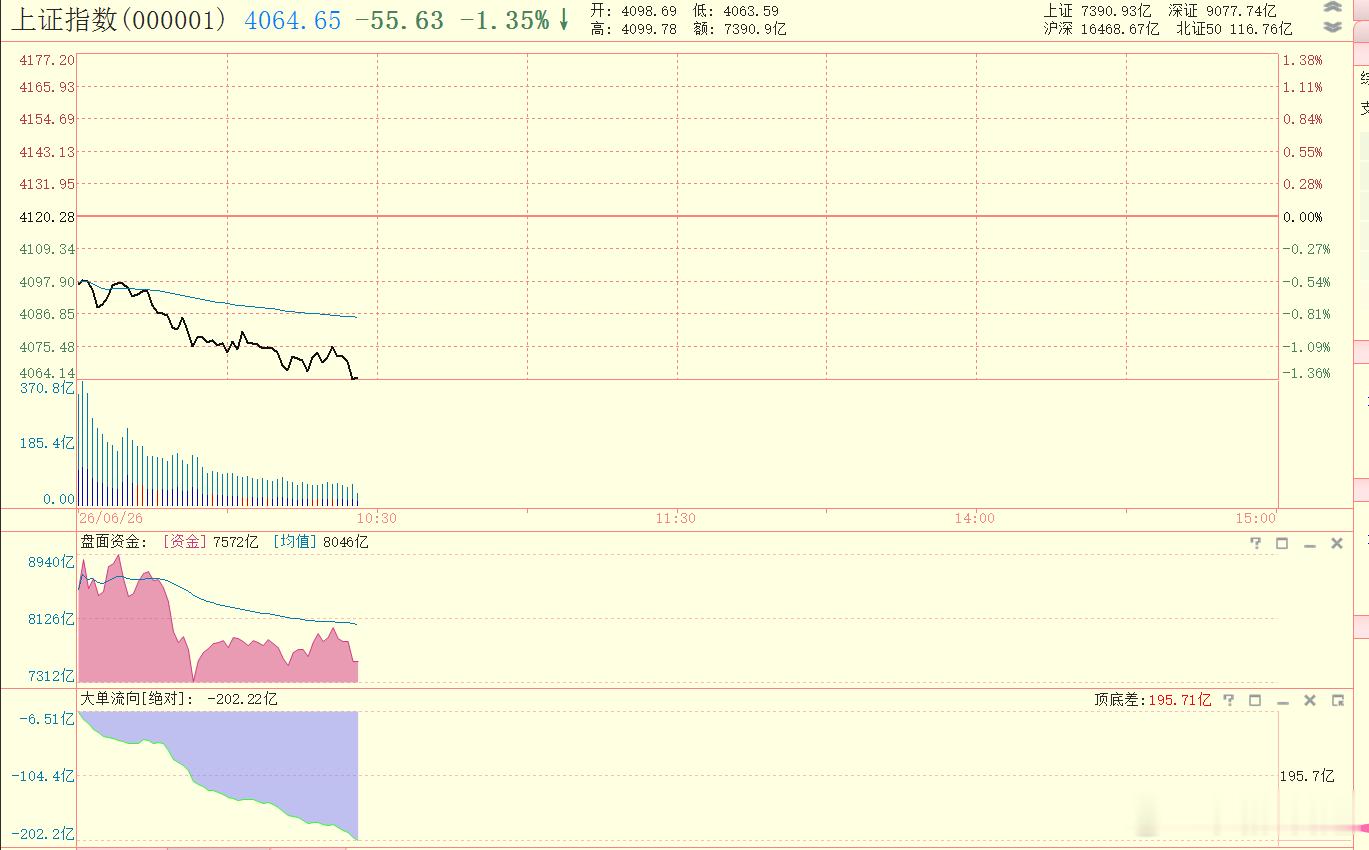Click the 大单流向[绝对] panel label

point(135,699)
